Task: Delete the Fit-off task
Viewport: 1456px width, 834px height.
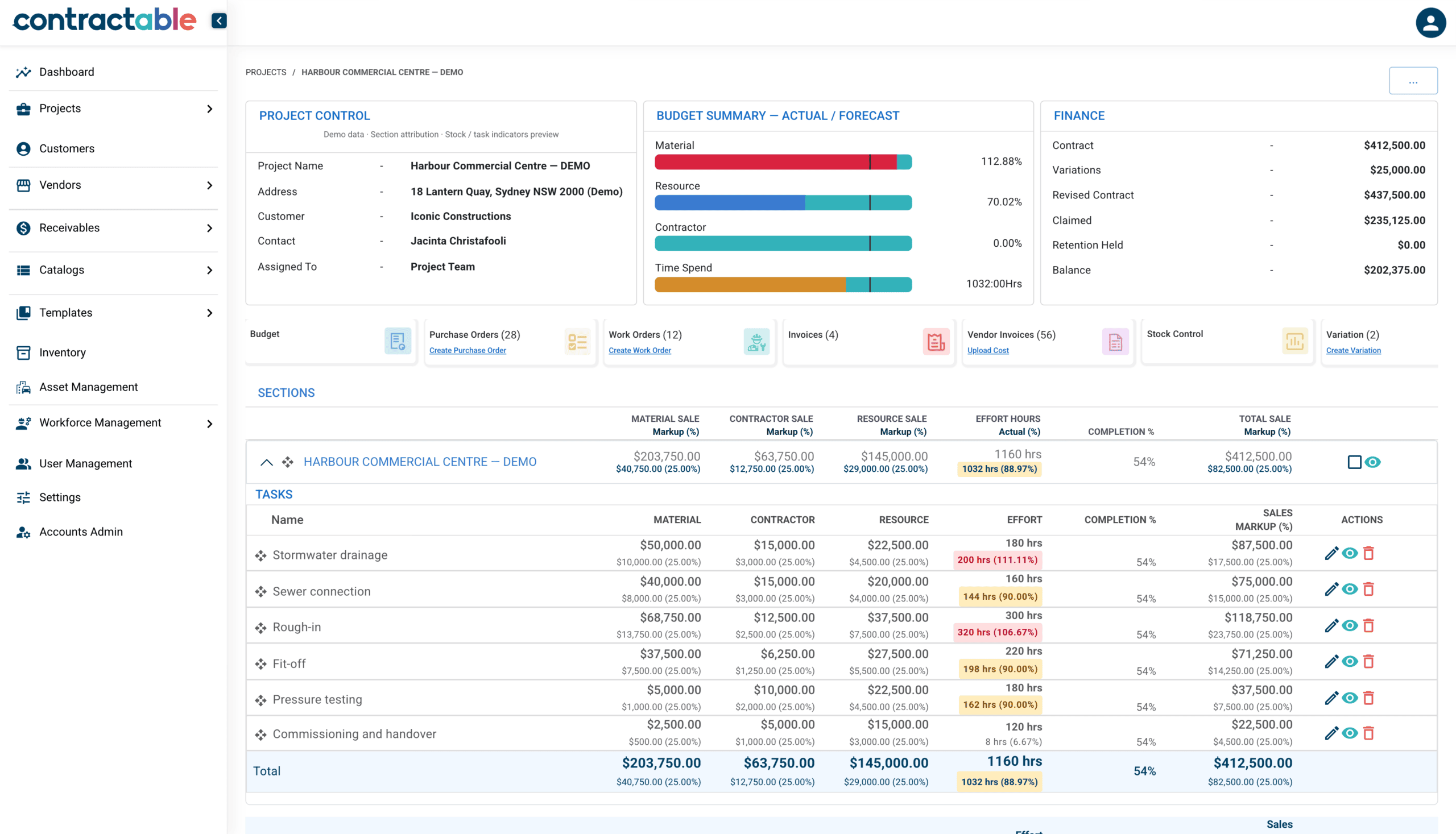Action: 1368,662
